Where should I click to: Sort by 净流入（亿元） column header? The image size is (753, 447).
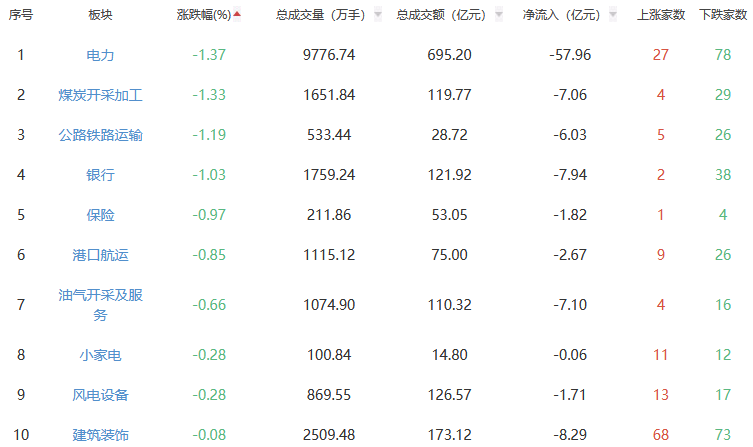click(562, 15)
